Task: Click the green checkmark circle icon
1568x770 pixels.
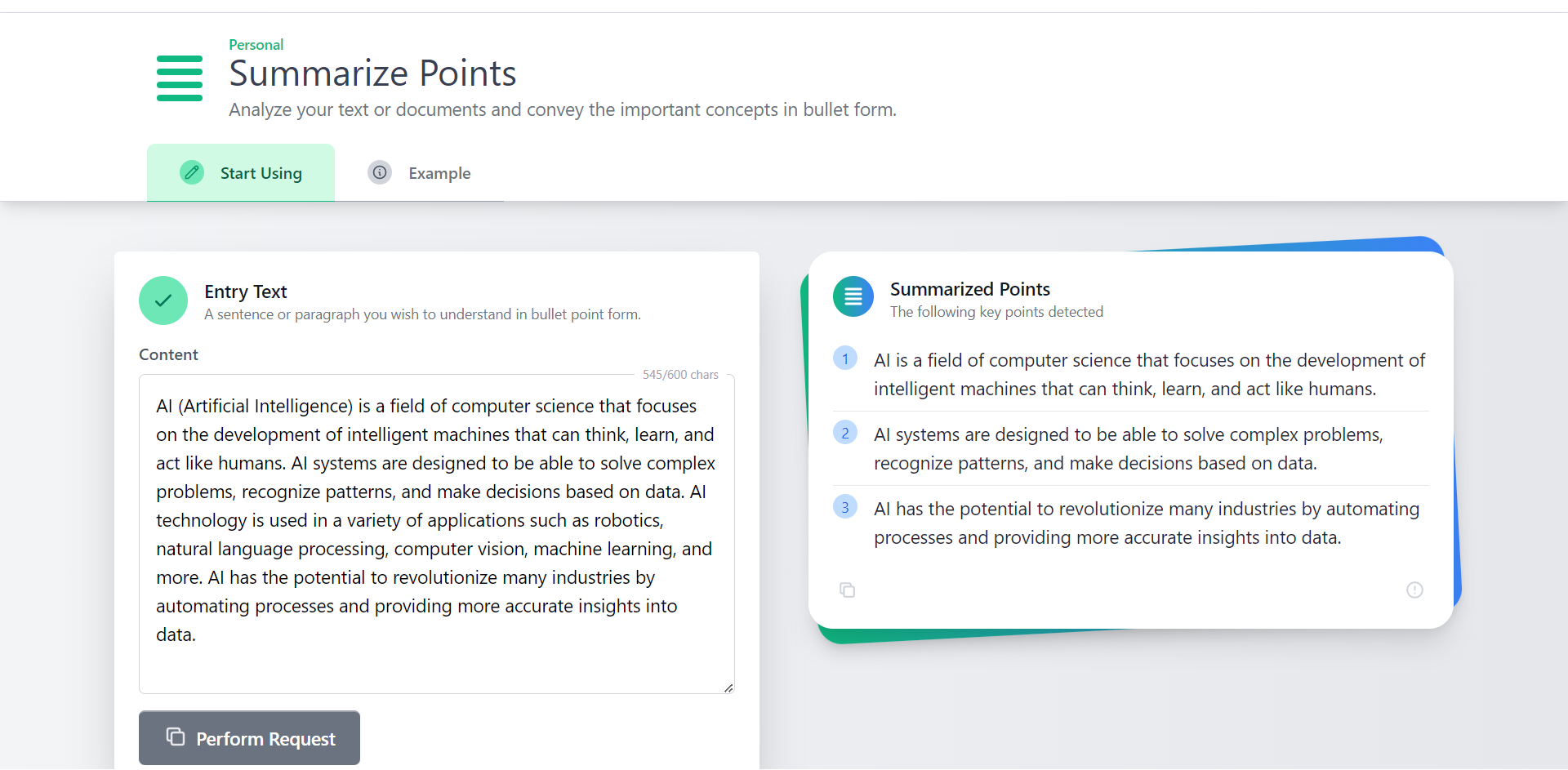Action: [x=163, y=300]
